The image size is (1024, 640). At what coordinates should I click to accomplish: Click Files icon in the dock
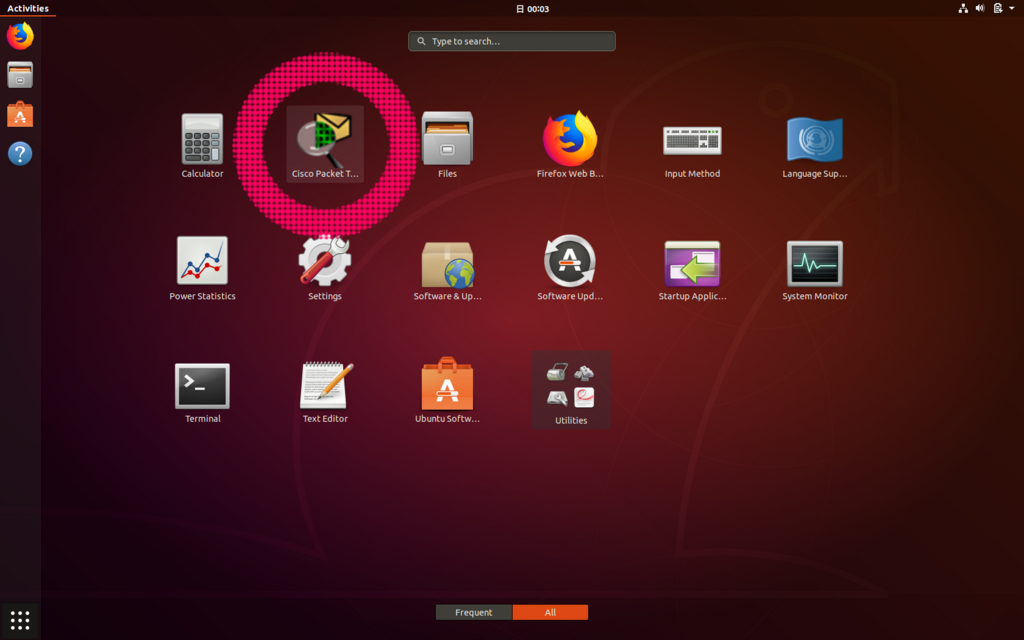coord(20,74)
